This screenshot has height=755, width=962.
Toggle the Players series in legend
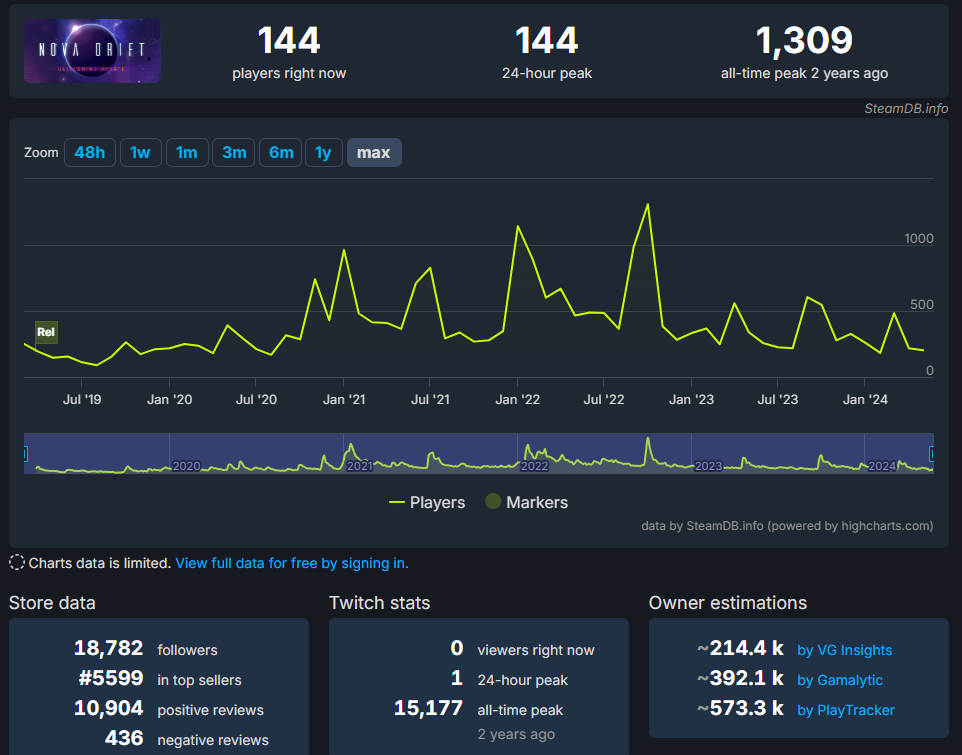click(x=427, y=502)
